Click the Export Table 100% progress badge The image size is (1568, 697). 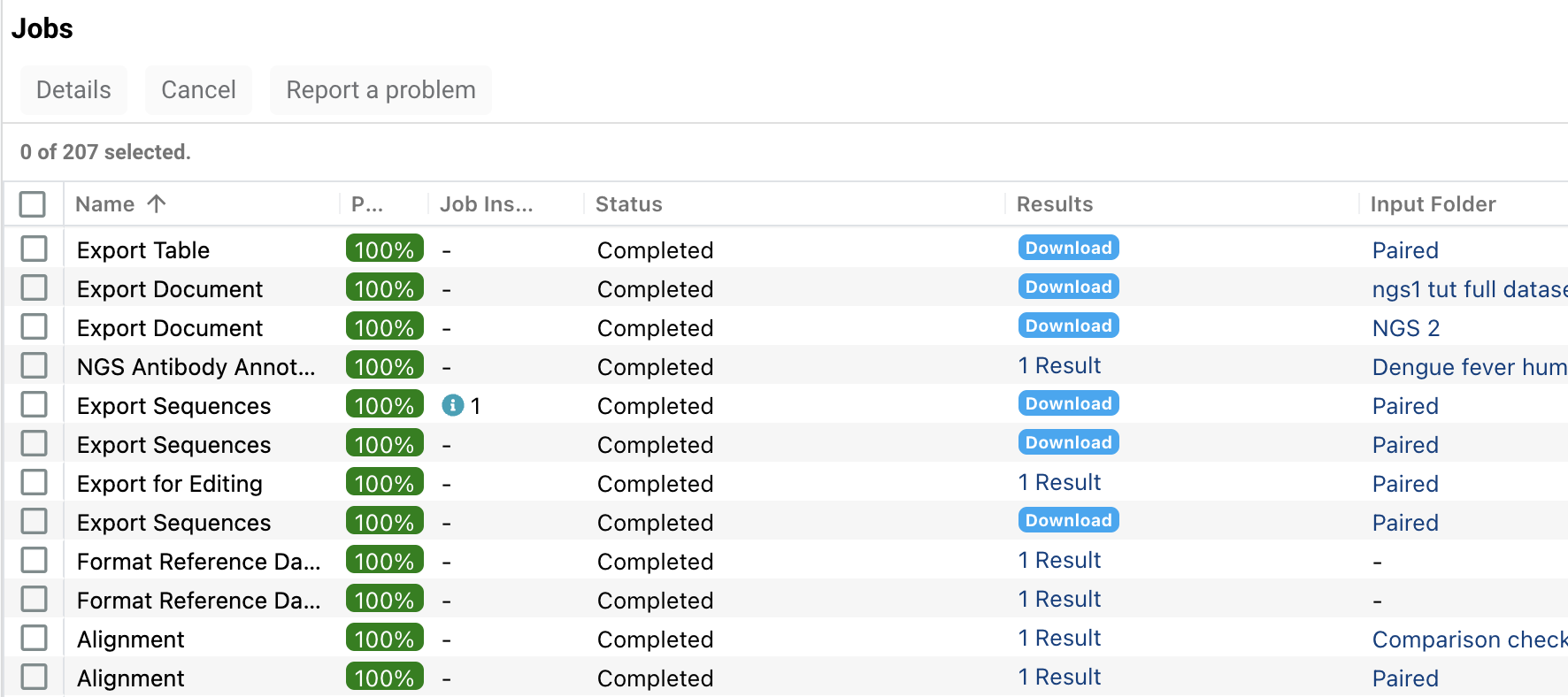(384, 249)
